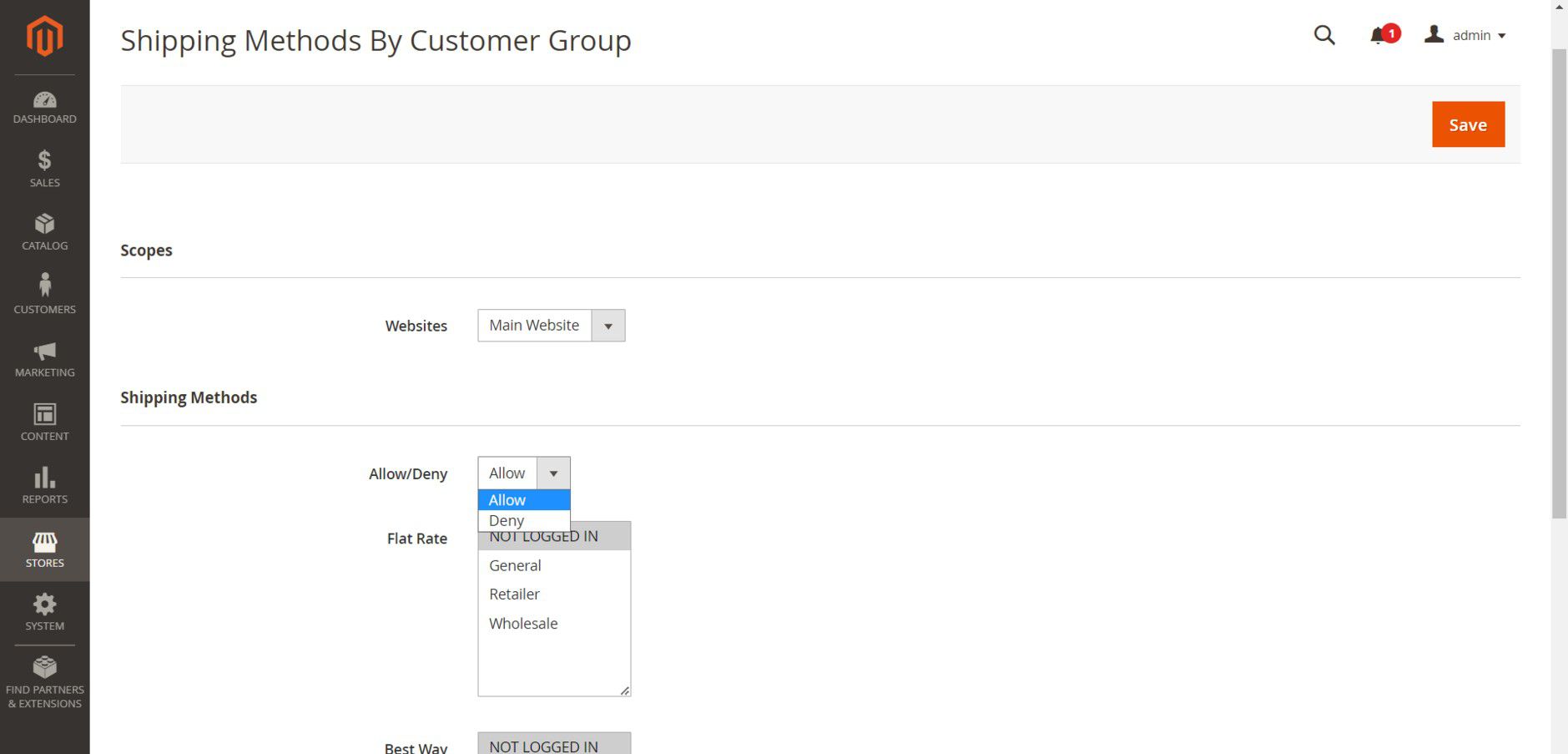
Task: Choose Allow from the dropdown list
Action: point(507,500)
